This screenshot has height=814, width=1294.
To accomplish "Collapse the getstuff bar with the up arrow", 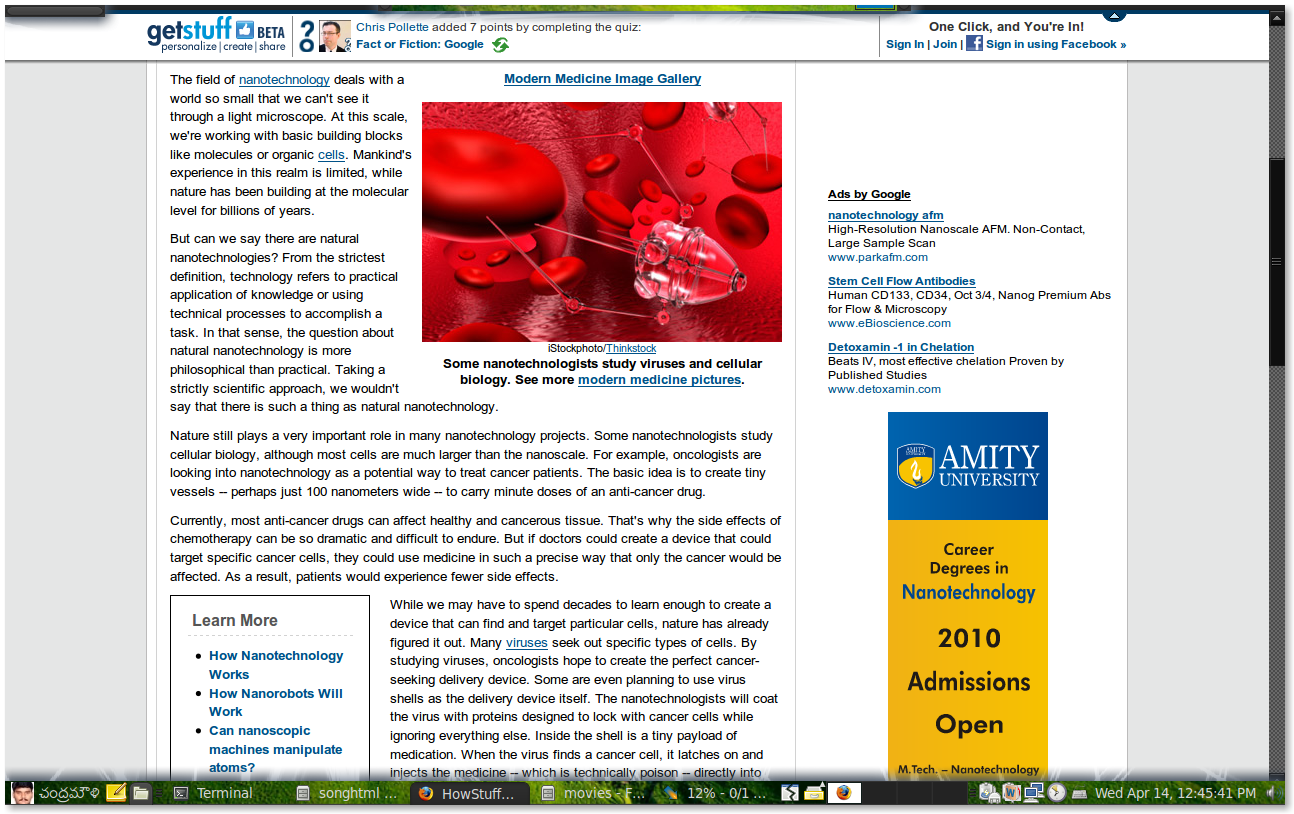I will coord(1114,15).
